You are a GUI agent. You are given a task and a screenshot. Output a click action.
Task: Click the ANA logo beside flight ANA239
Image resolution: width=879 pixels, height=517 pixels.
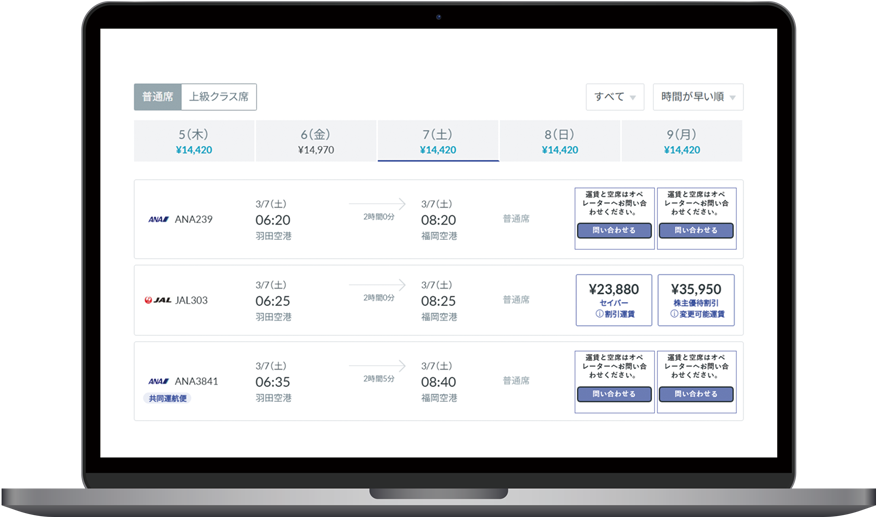pos(158,219)
